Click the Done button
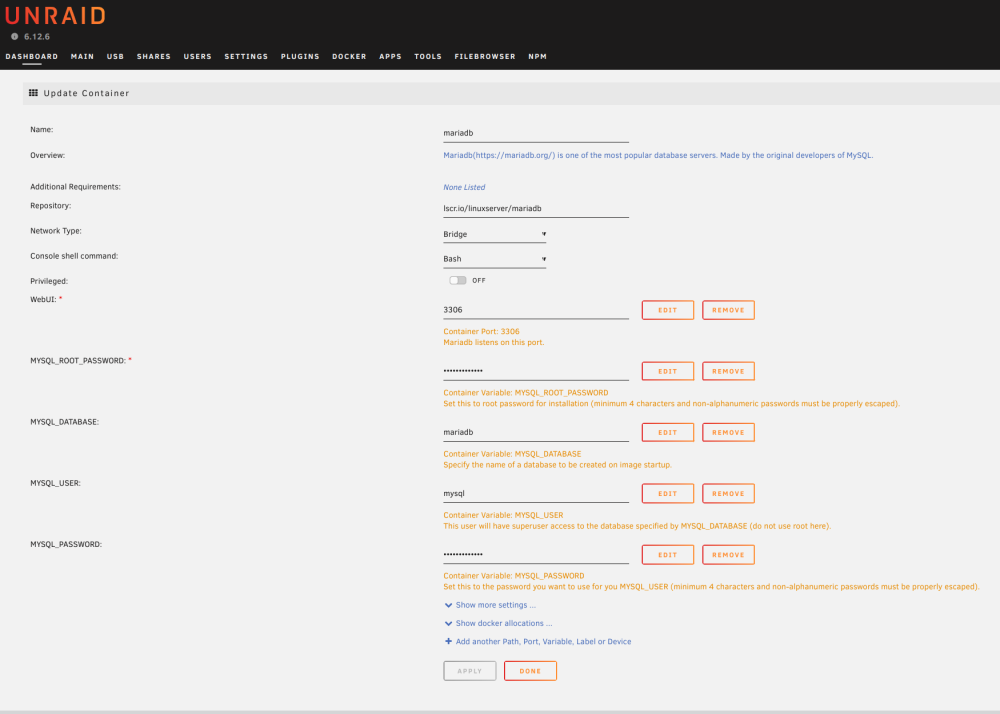 (x=530, y=671)
